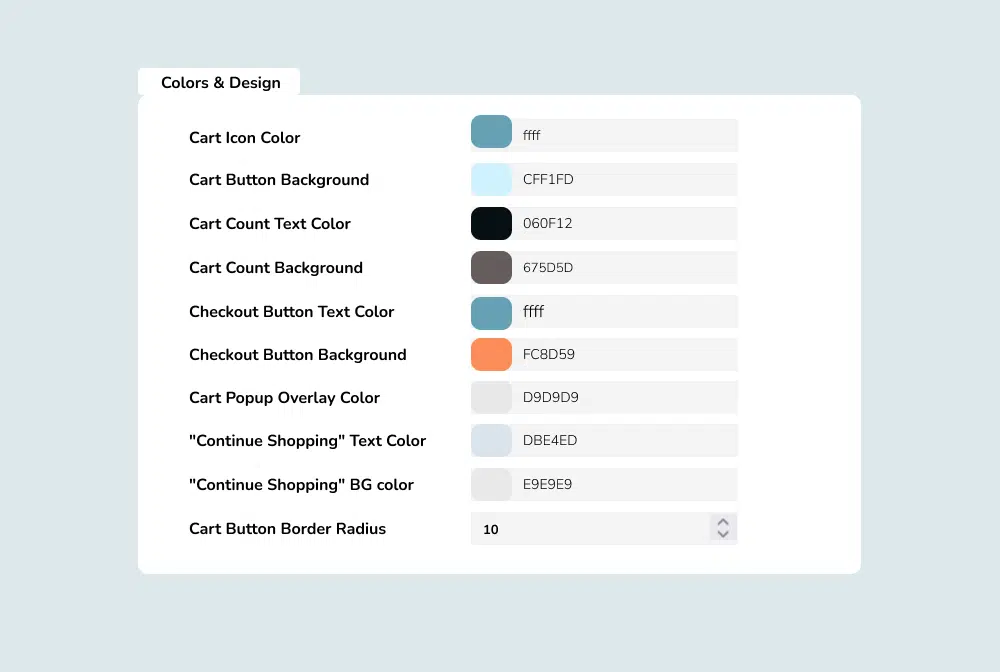Viewport: 1000px width, 672px height.
Task: Choose the Cart Popup Overlay Color swatch
Action: [491, 397]
